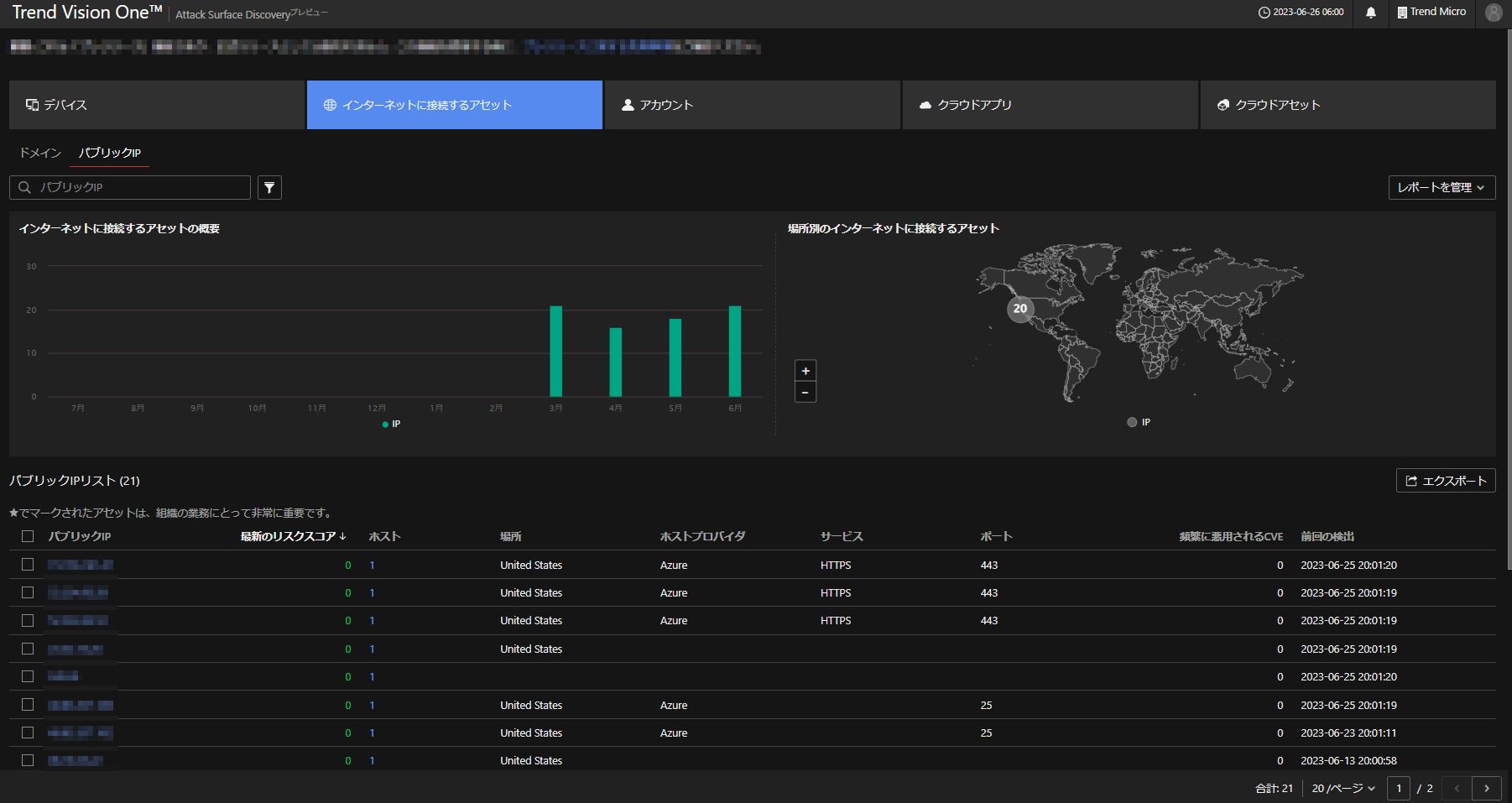This screenshot has width=1512, height=803.
Task: Click the clock timestamp icon in header
Action: (1264, 13)
